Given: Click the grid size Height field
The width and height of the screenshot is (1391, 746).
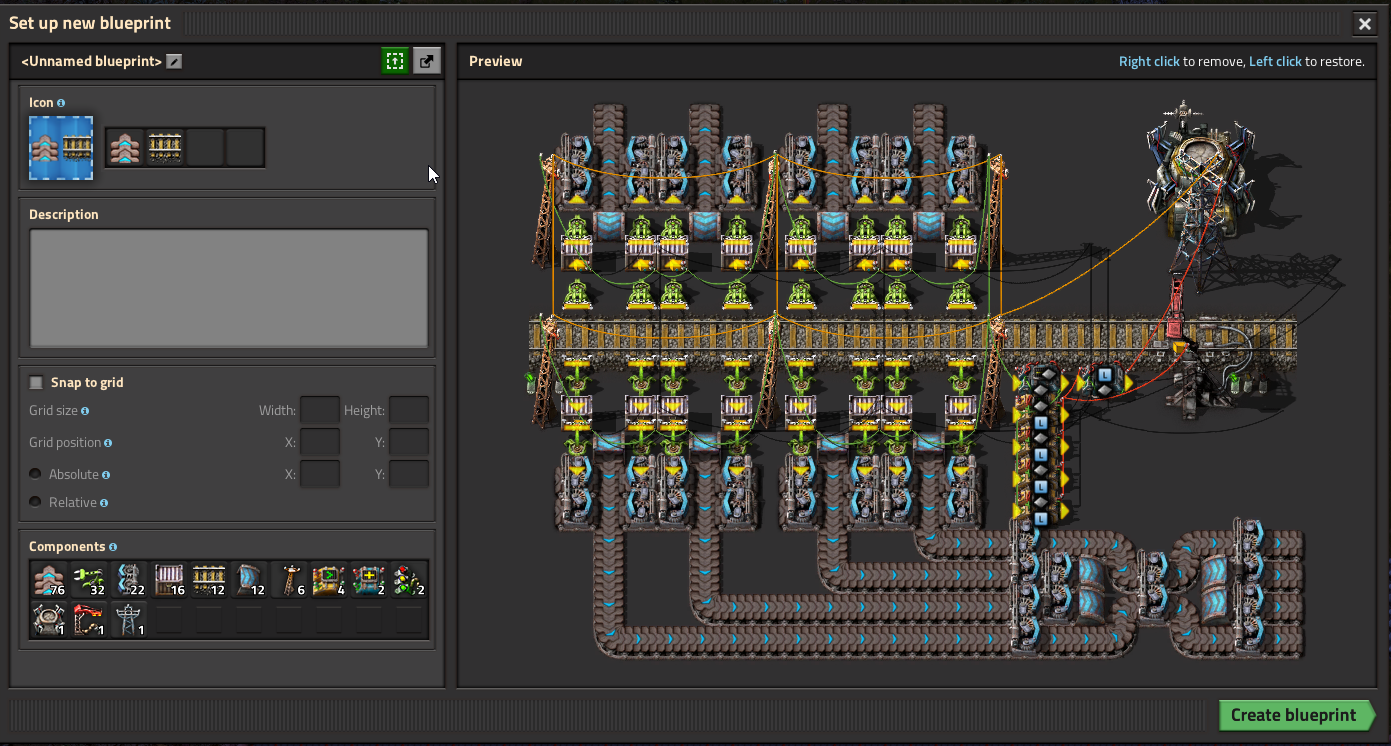Looking at the screenshot, I should (x=408, y=410).
